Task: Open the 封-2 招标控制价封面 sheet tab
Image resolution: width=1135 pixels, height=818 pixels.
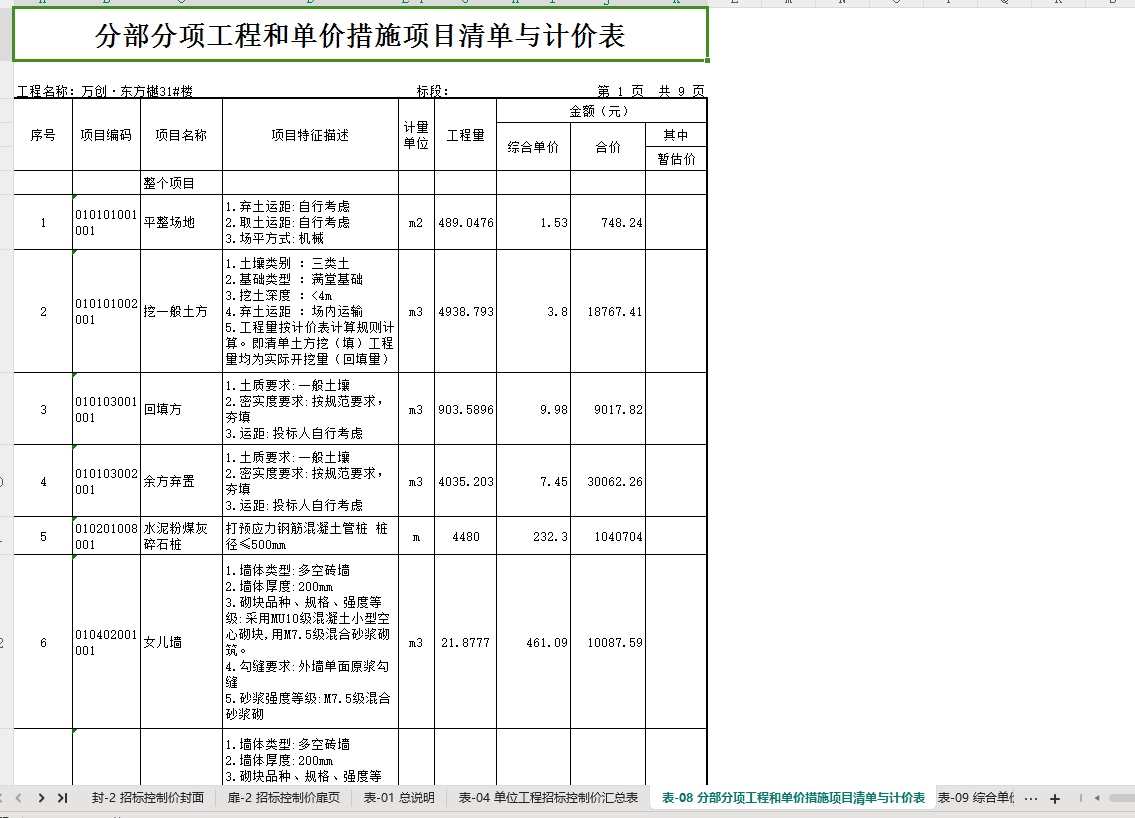Action: coord(148,798)
